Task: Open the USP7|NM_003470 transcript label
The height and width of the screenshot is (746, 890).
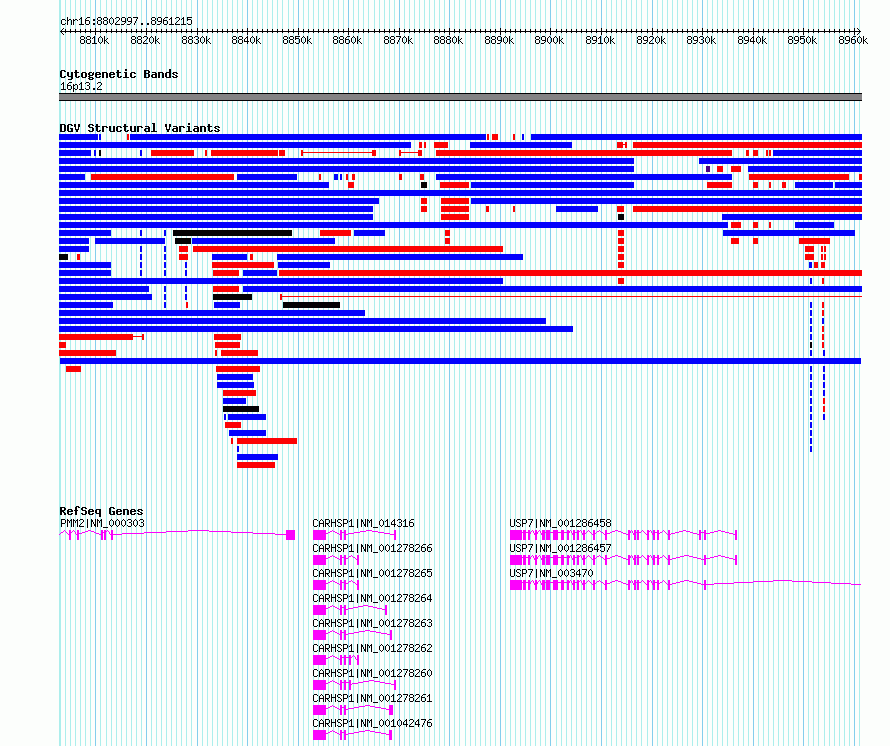Action: point(551,573)
